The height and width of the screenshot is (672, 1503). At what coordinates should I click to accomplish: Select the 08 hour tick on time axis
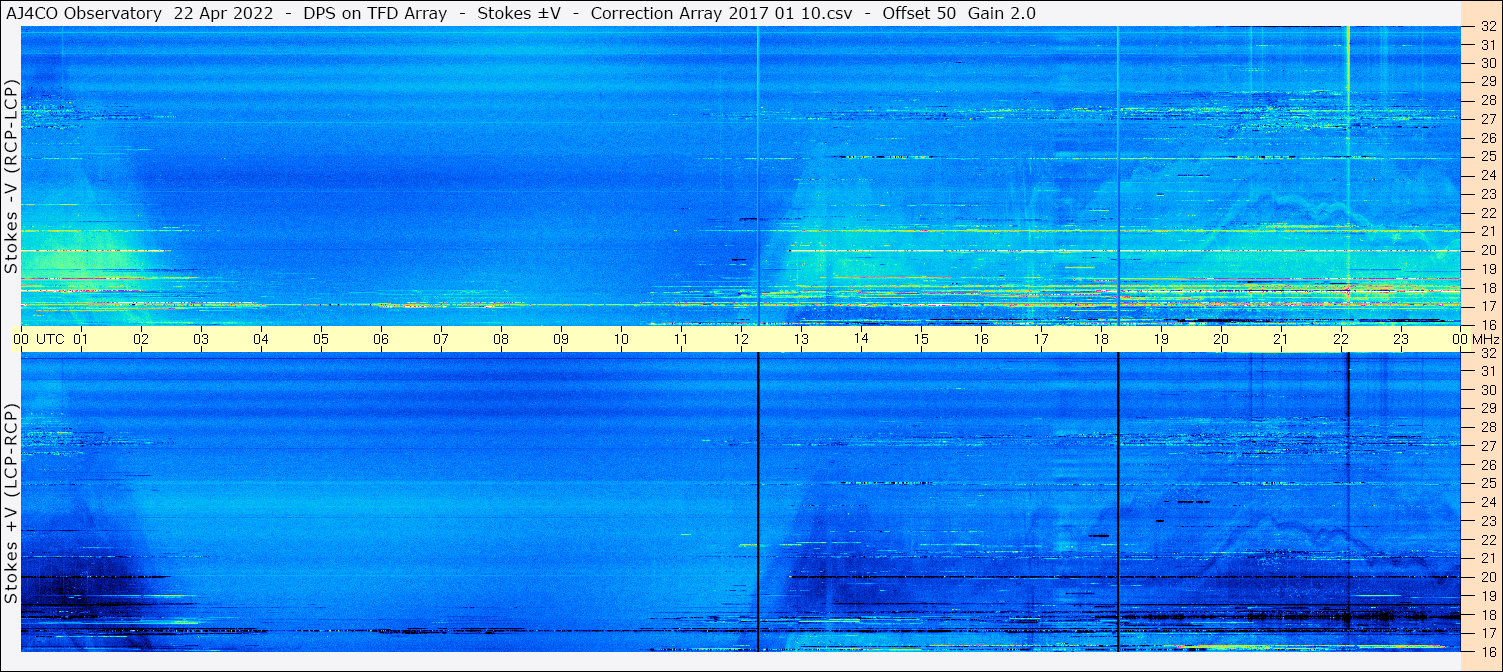coord(501,339)
